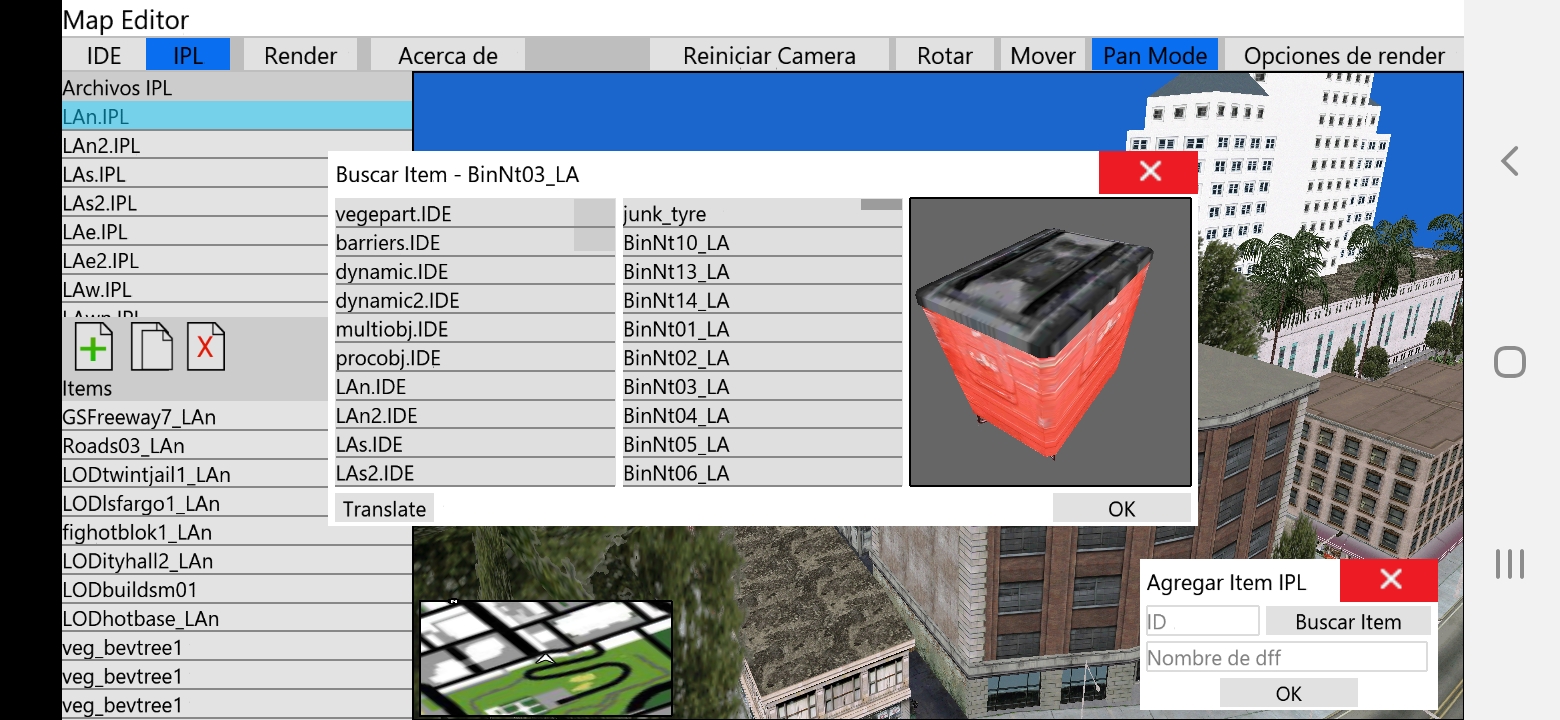
Task: Tap the Android home button
Action: click(x=1510, y=362)
